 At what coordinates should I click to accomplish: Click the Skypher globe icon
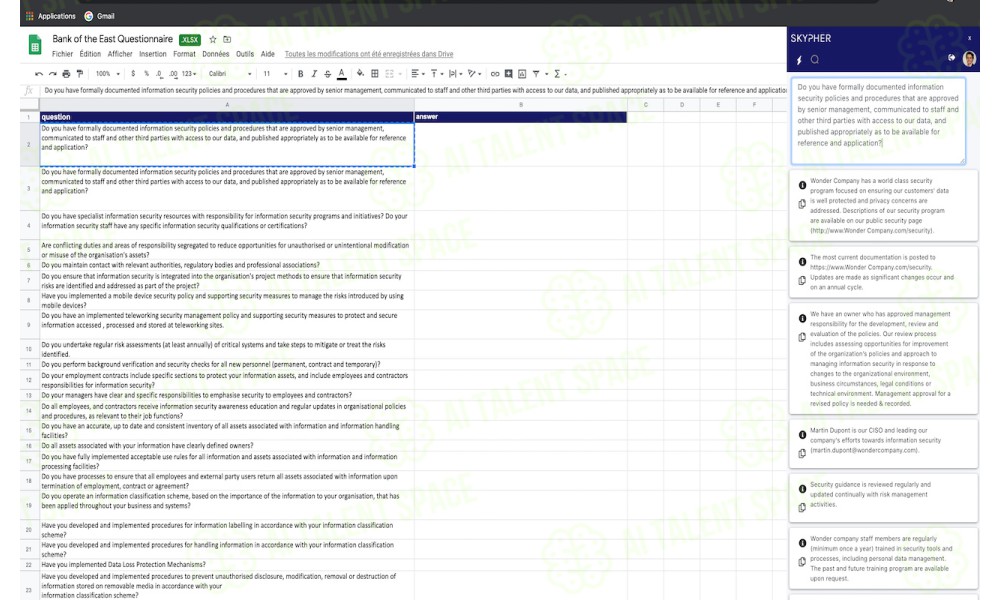[952, 58]
